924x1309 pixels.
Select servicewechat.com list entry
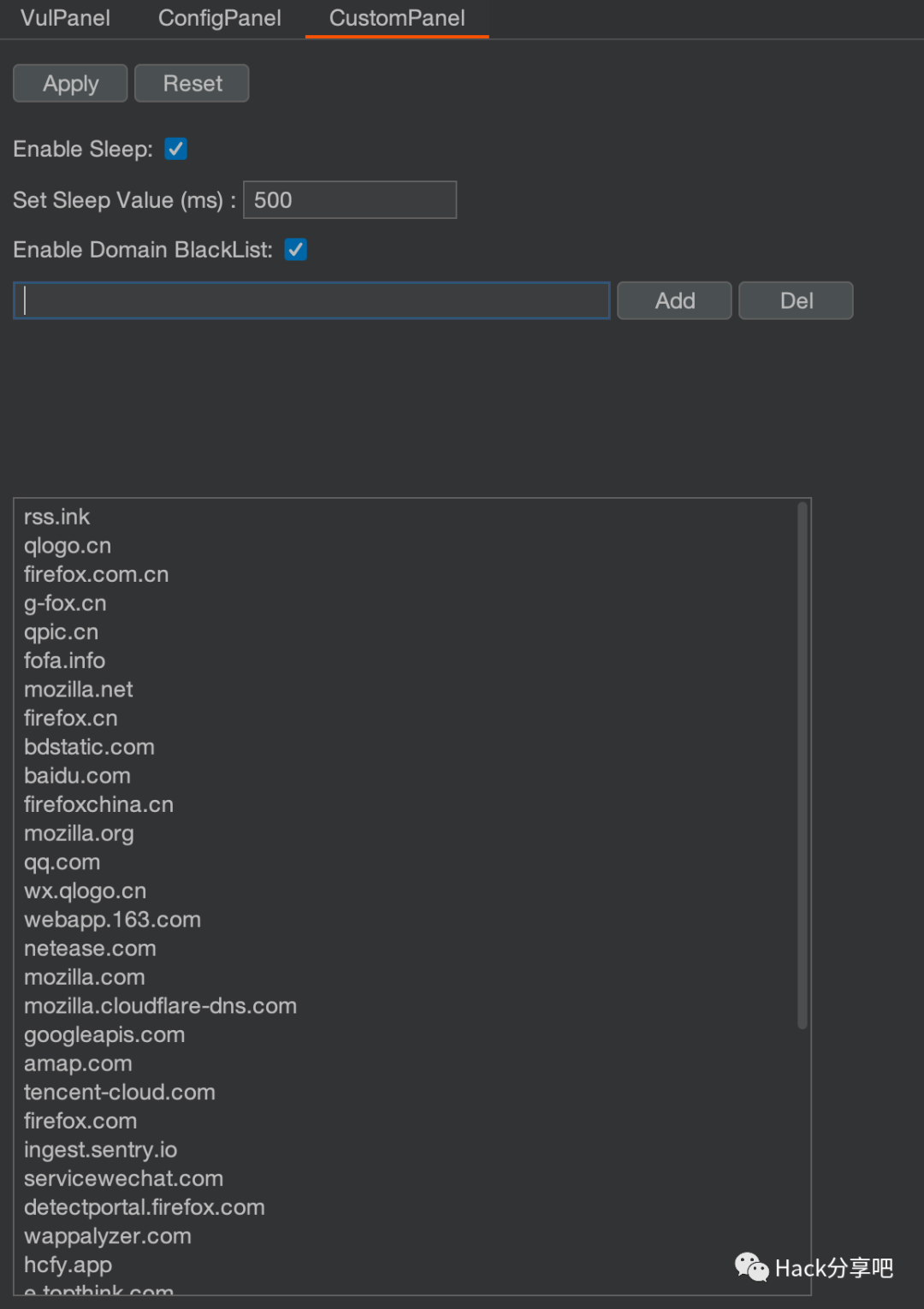(123, 1179)
